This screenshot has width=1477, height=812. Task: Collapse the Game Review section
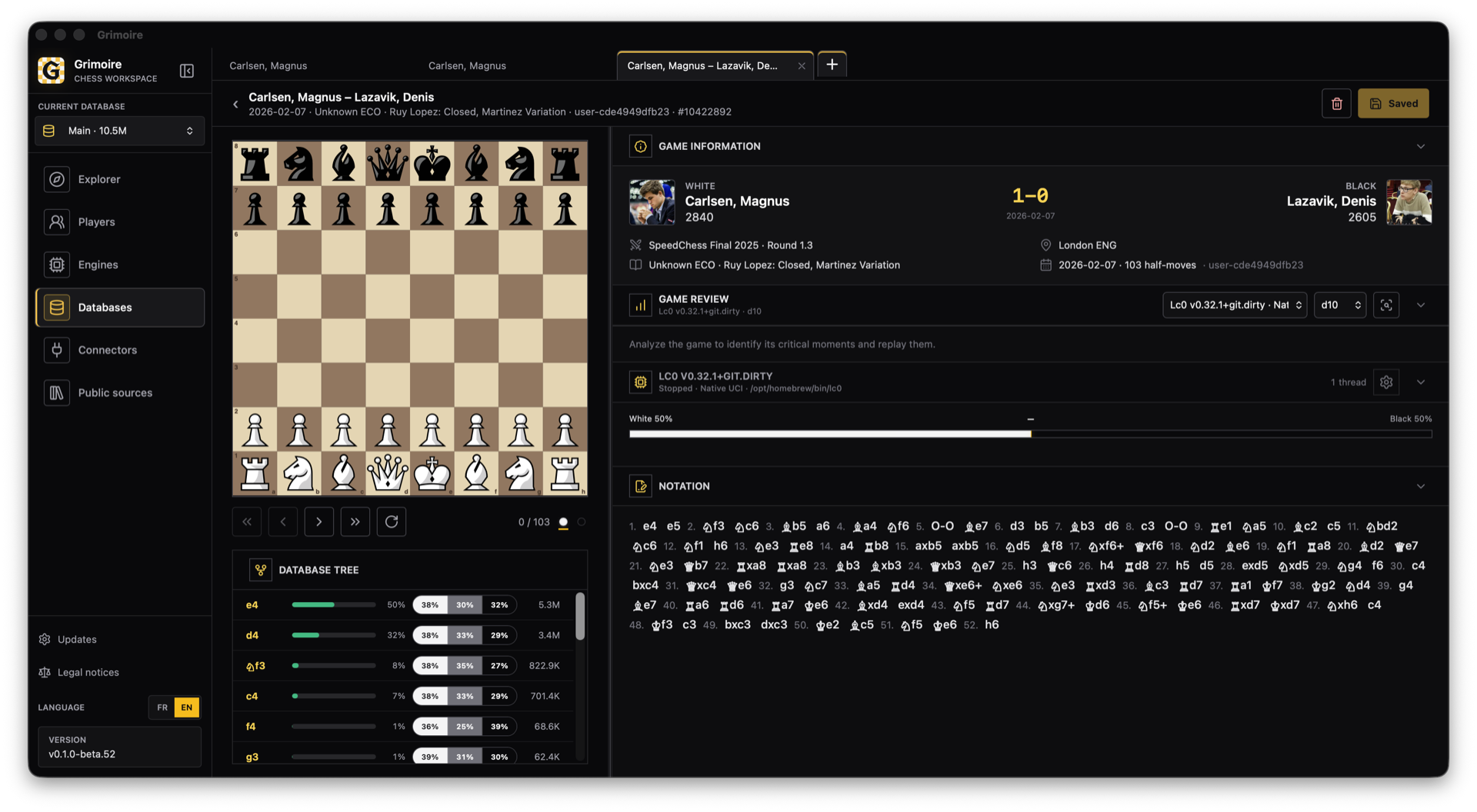1421,306
